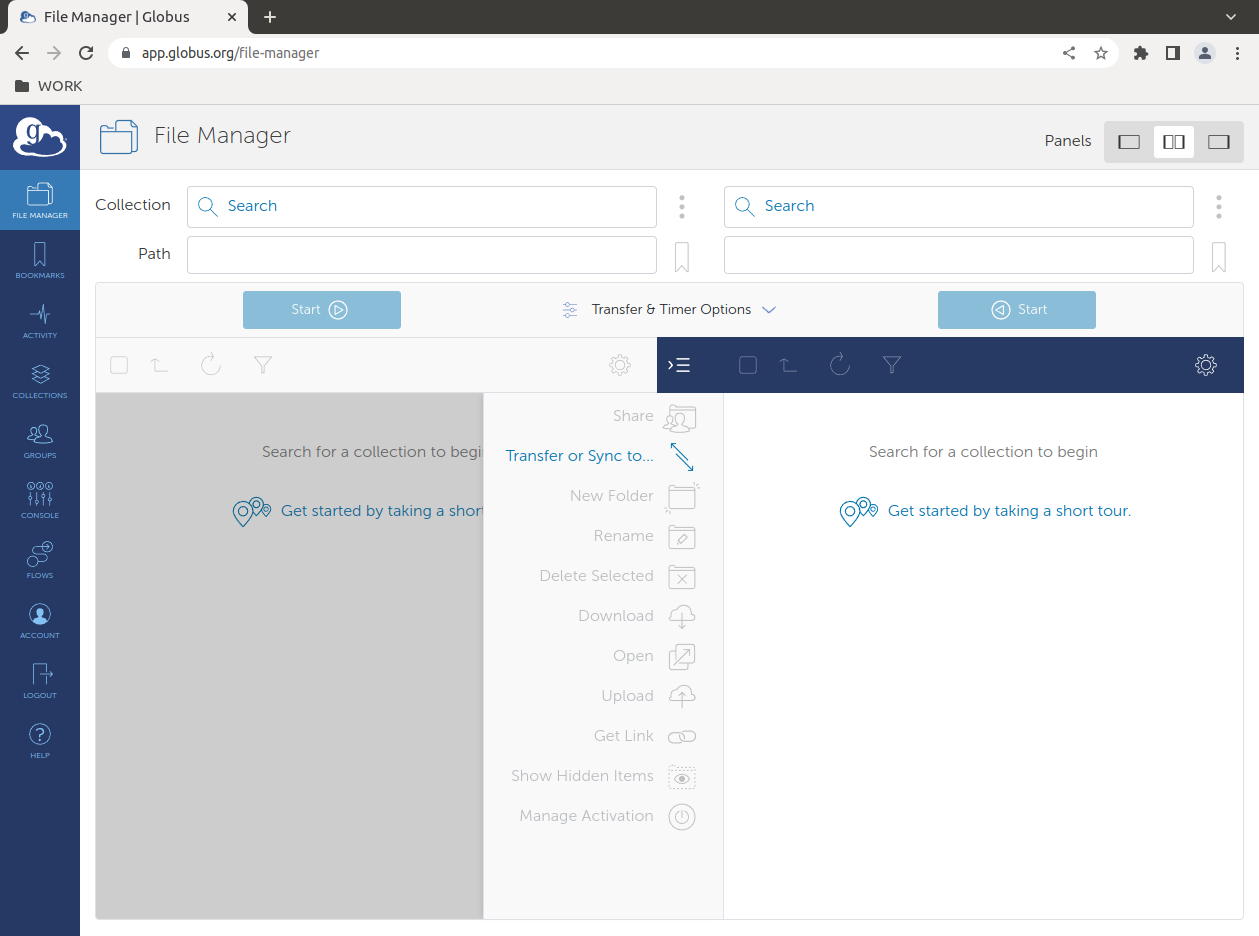The height and width of the screenshot is (936, 1259).
Task: Switch to single-panel layout view
Action: 1129,142
